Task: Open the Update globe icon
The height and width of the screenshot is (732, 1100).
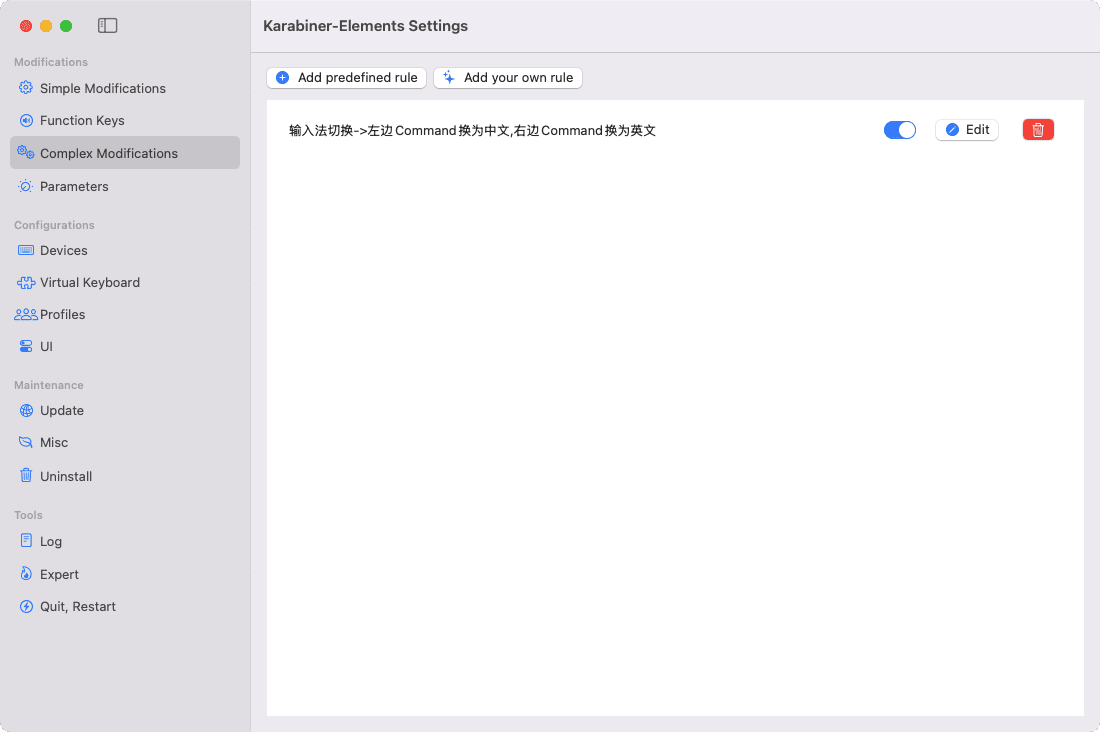Action: 26,410
